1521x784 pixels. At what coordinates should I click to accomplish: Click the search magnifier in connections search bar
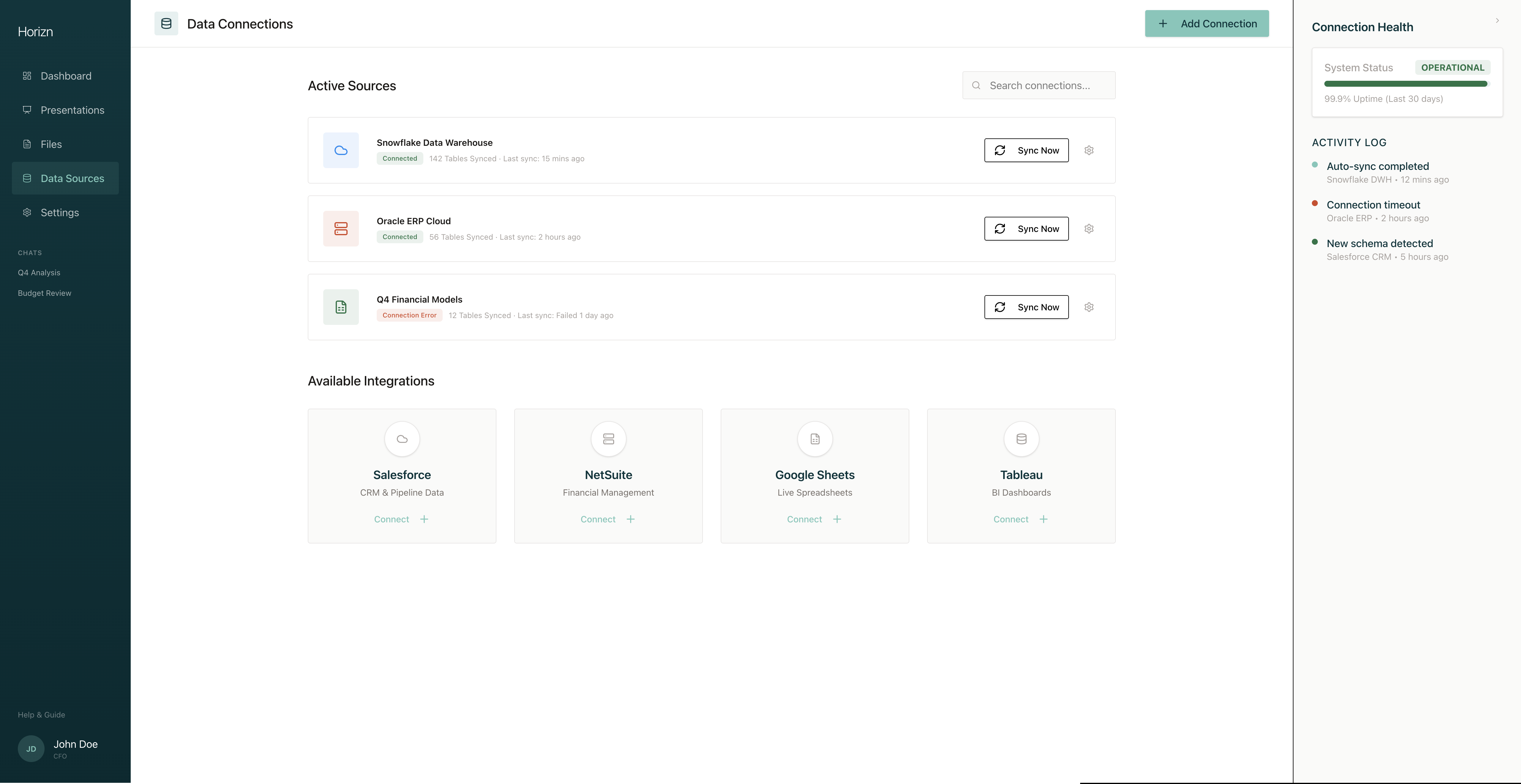click(x=976, y=85)
